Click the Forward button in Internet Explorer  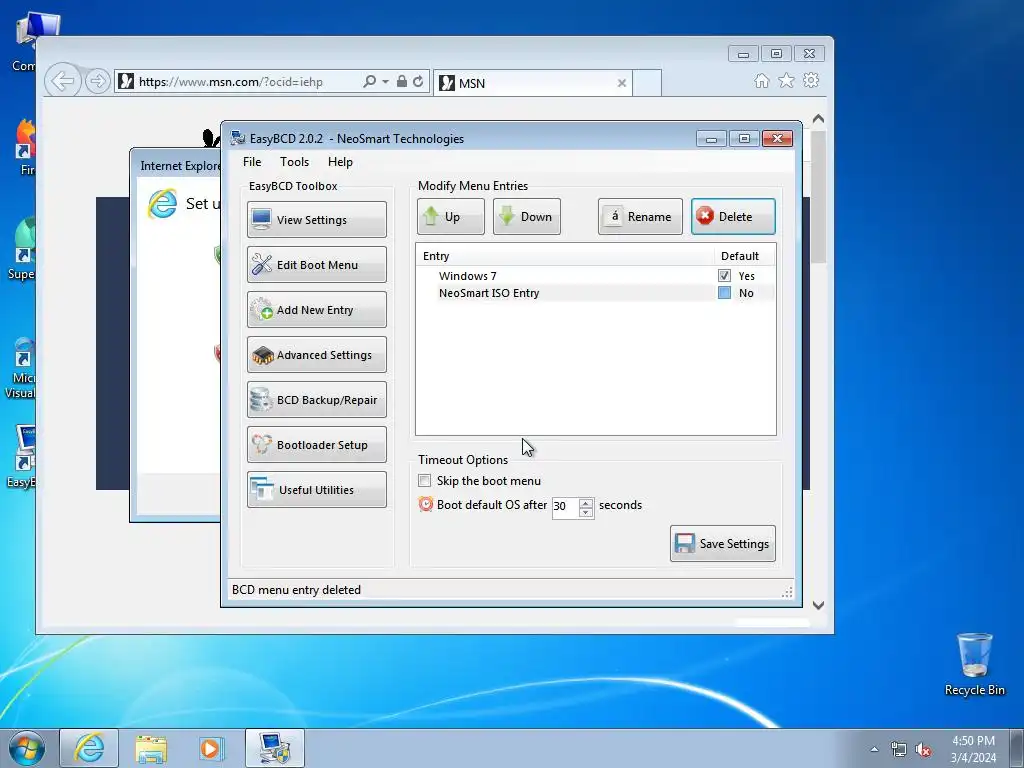point(97,82)
